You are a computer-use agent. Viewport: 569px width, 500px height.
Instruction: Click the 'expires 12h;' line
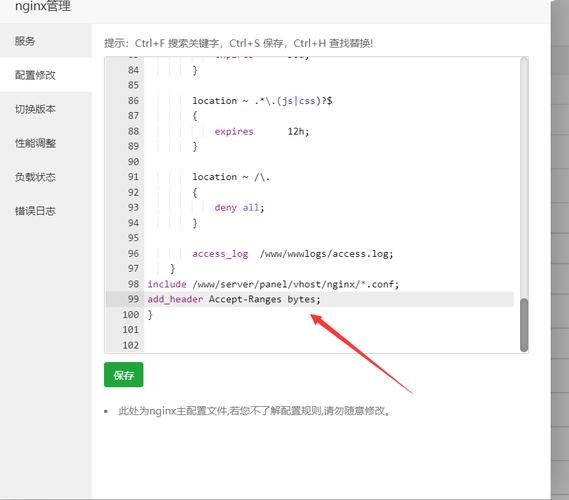pyautogui.click(x=262, y=131)
